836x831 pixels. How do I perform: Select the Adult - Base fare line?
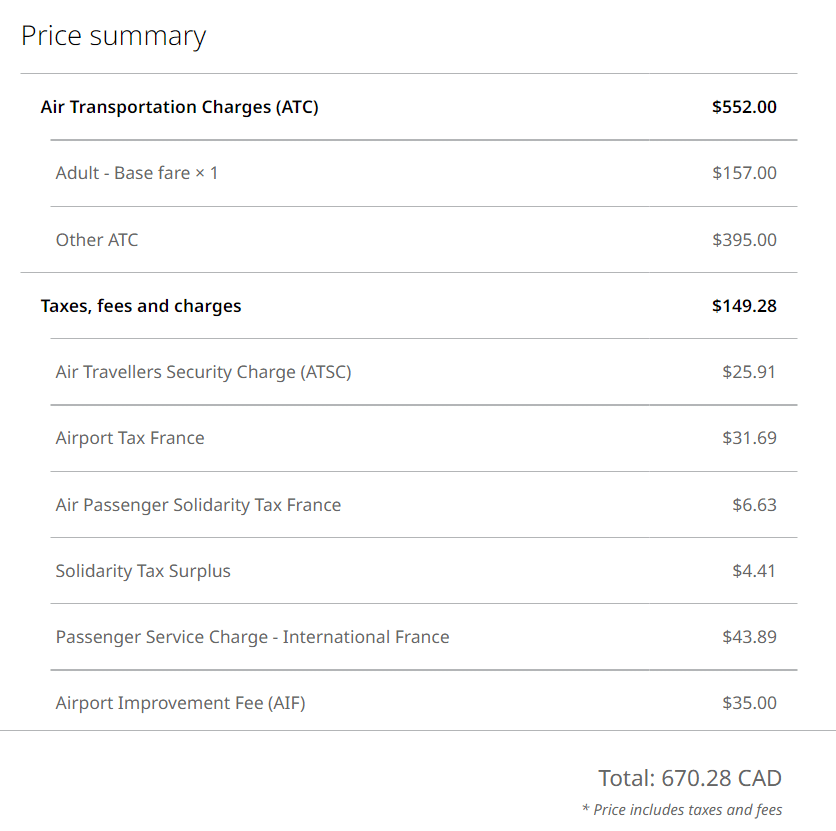click(x=137, y=173)
